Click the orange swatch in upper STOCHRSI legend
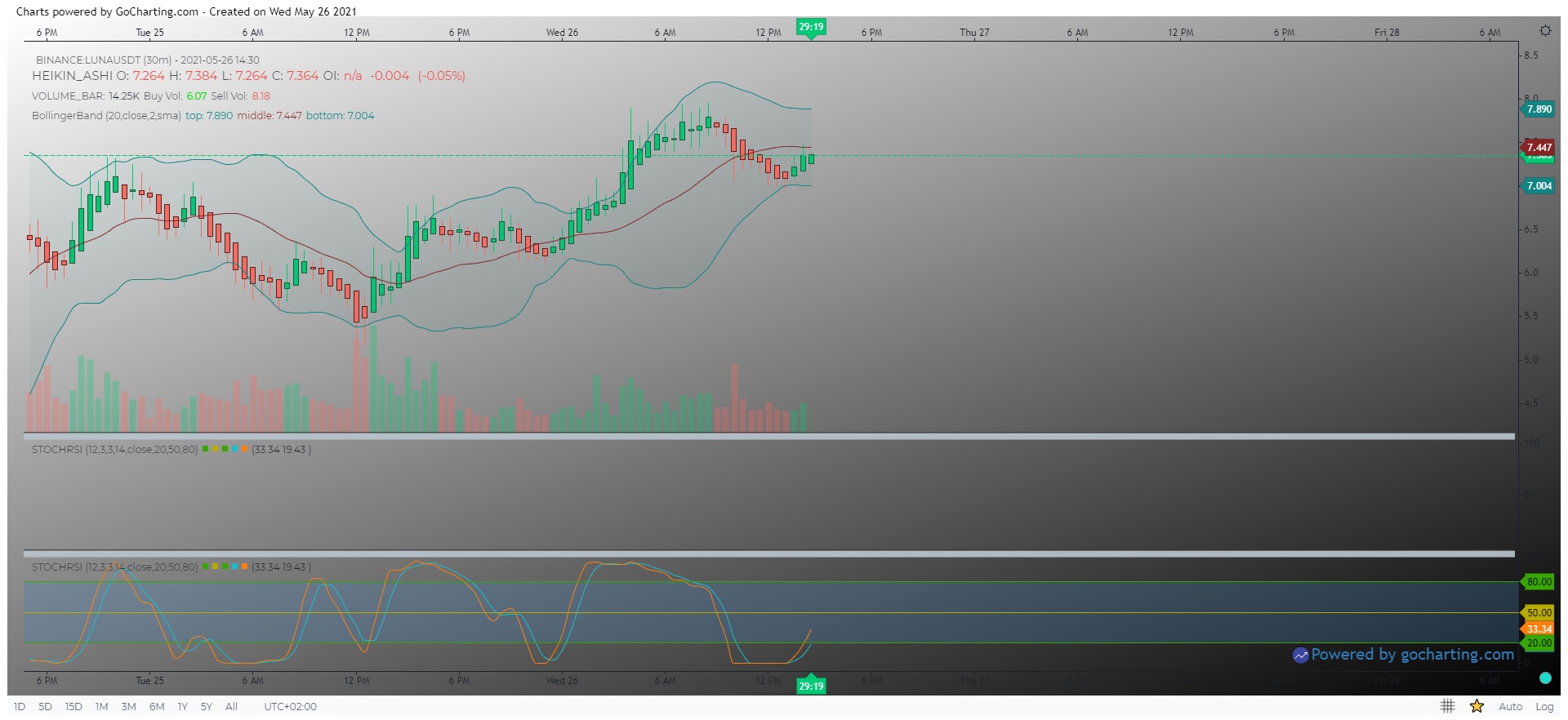 (244, 449)
